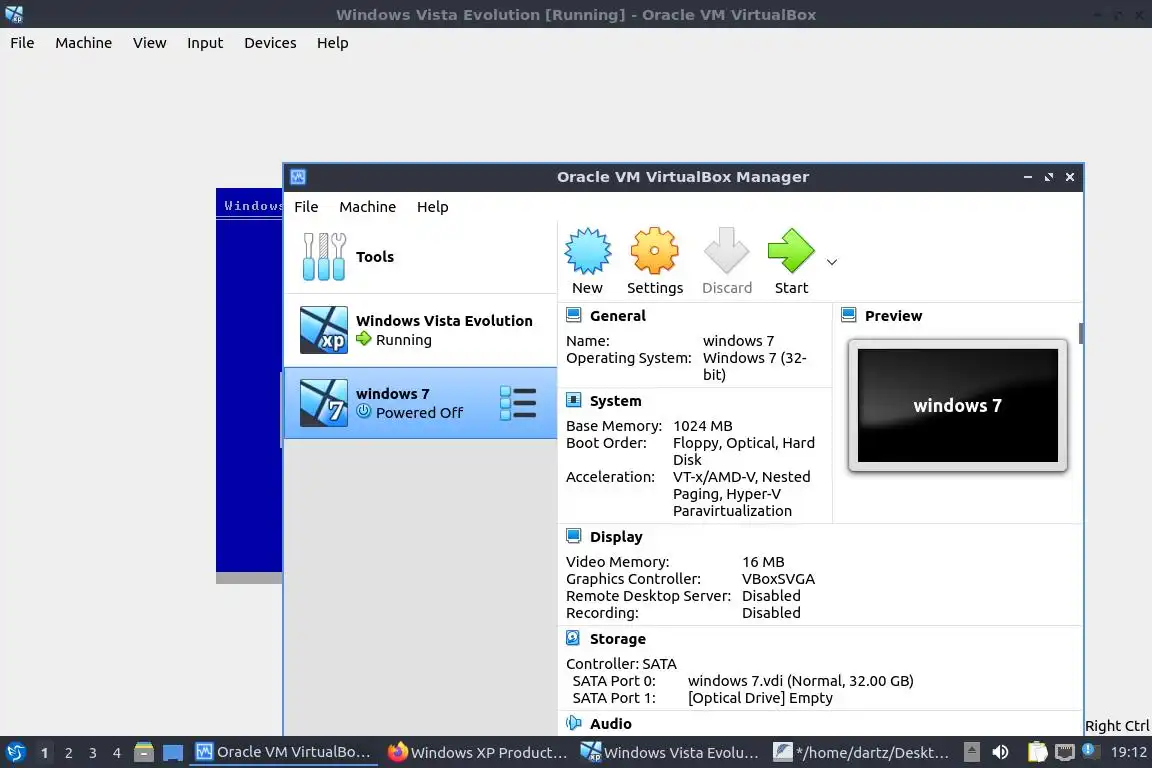Click the Discard arrow icon

point(726,251)
